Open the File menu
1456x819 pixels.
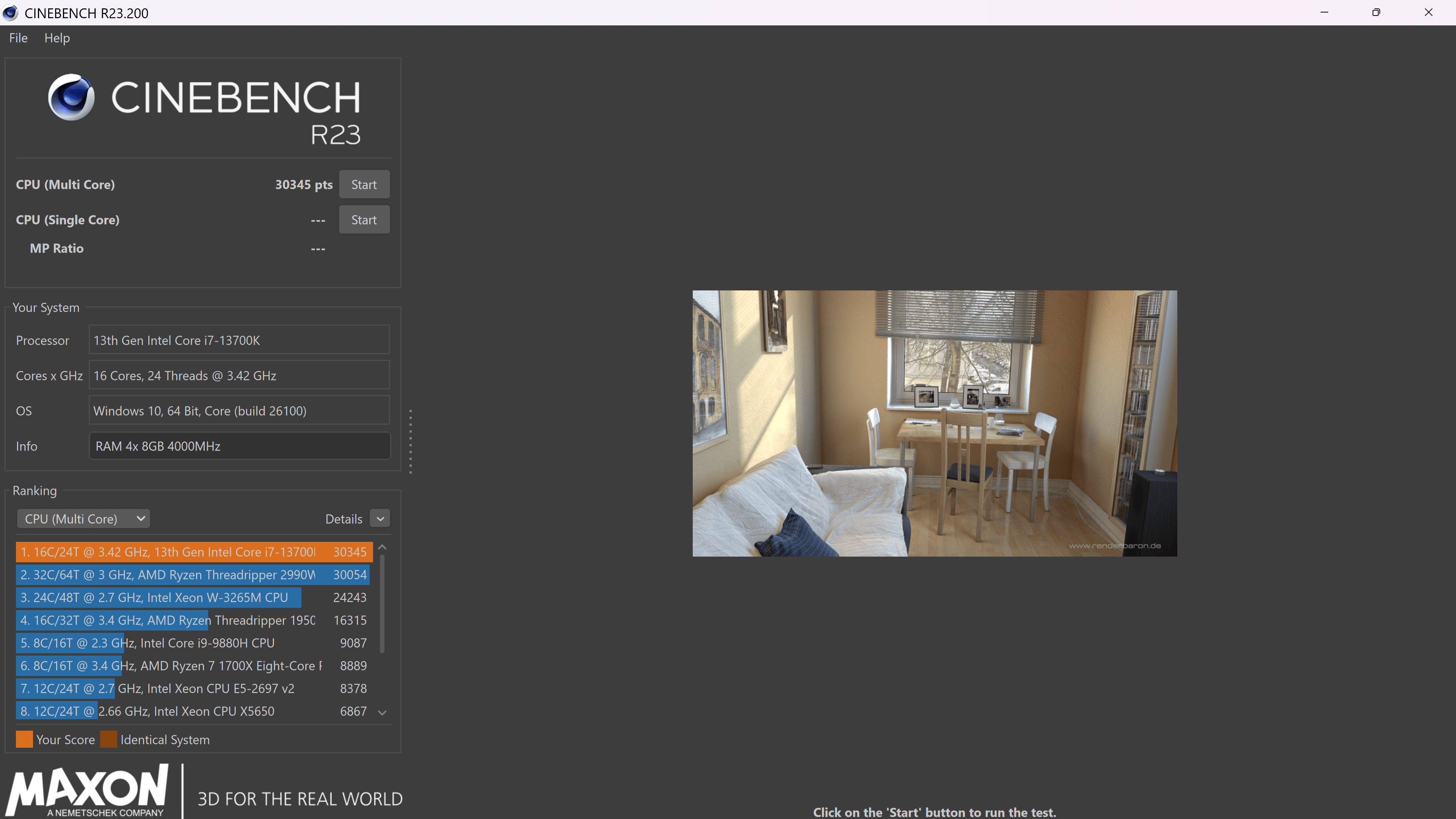click(18, 38)
